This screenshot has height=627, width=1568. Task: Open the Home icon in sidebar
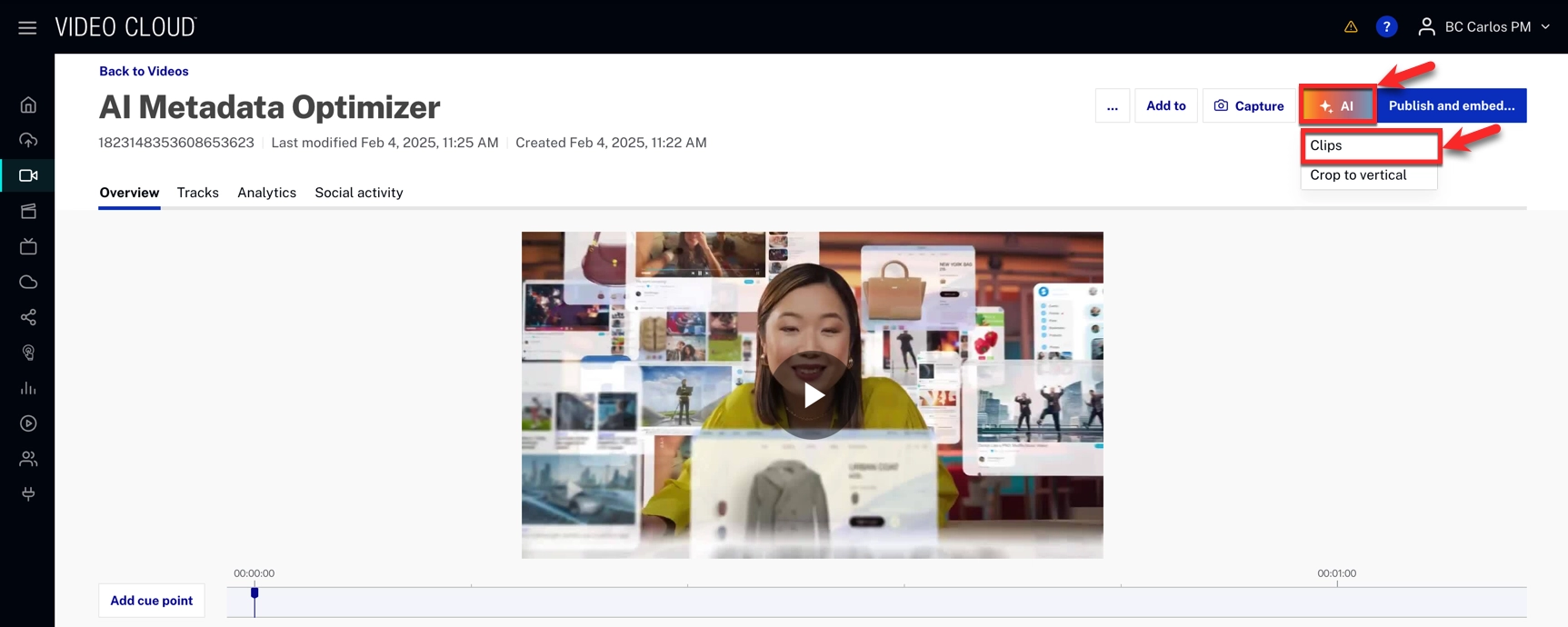click(x=28, y=104)
